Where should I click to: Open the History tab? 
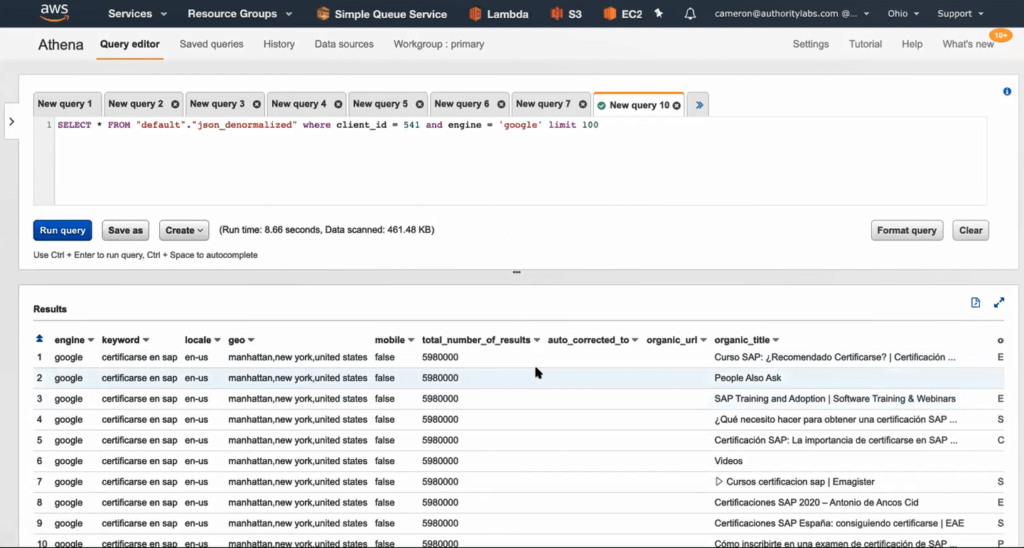tap(279, 44)
